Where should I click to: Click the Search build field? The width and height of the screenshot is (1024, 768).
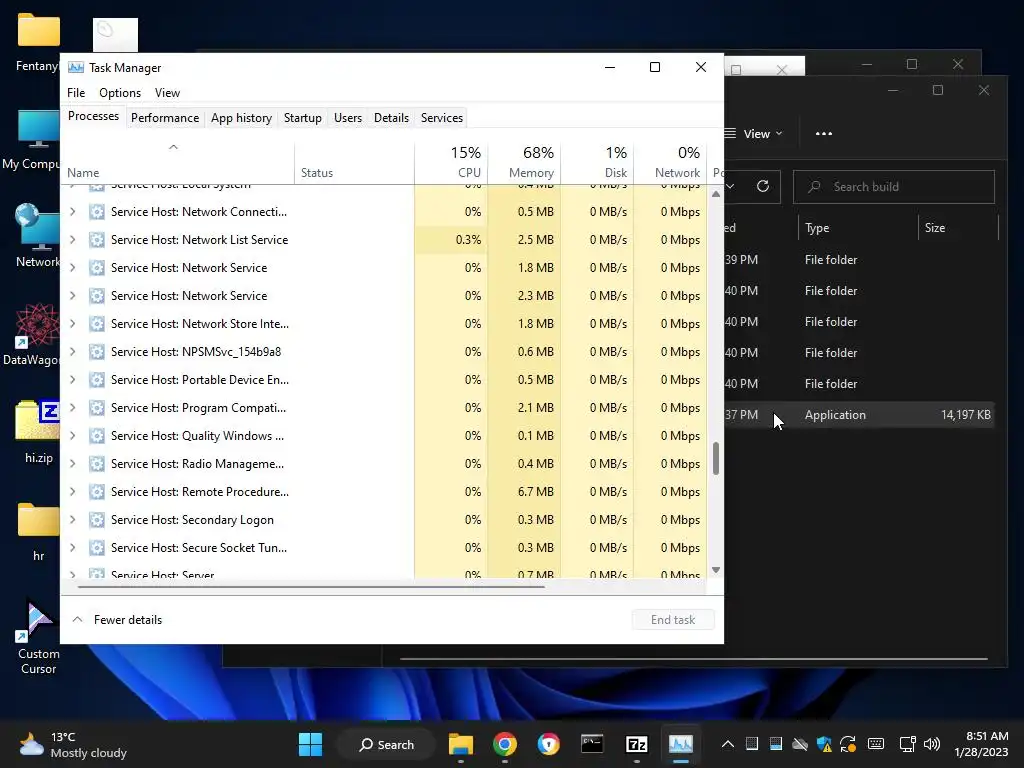pyautogui.click(x=893, y=187)
